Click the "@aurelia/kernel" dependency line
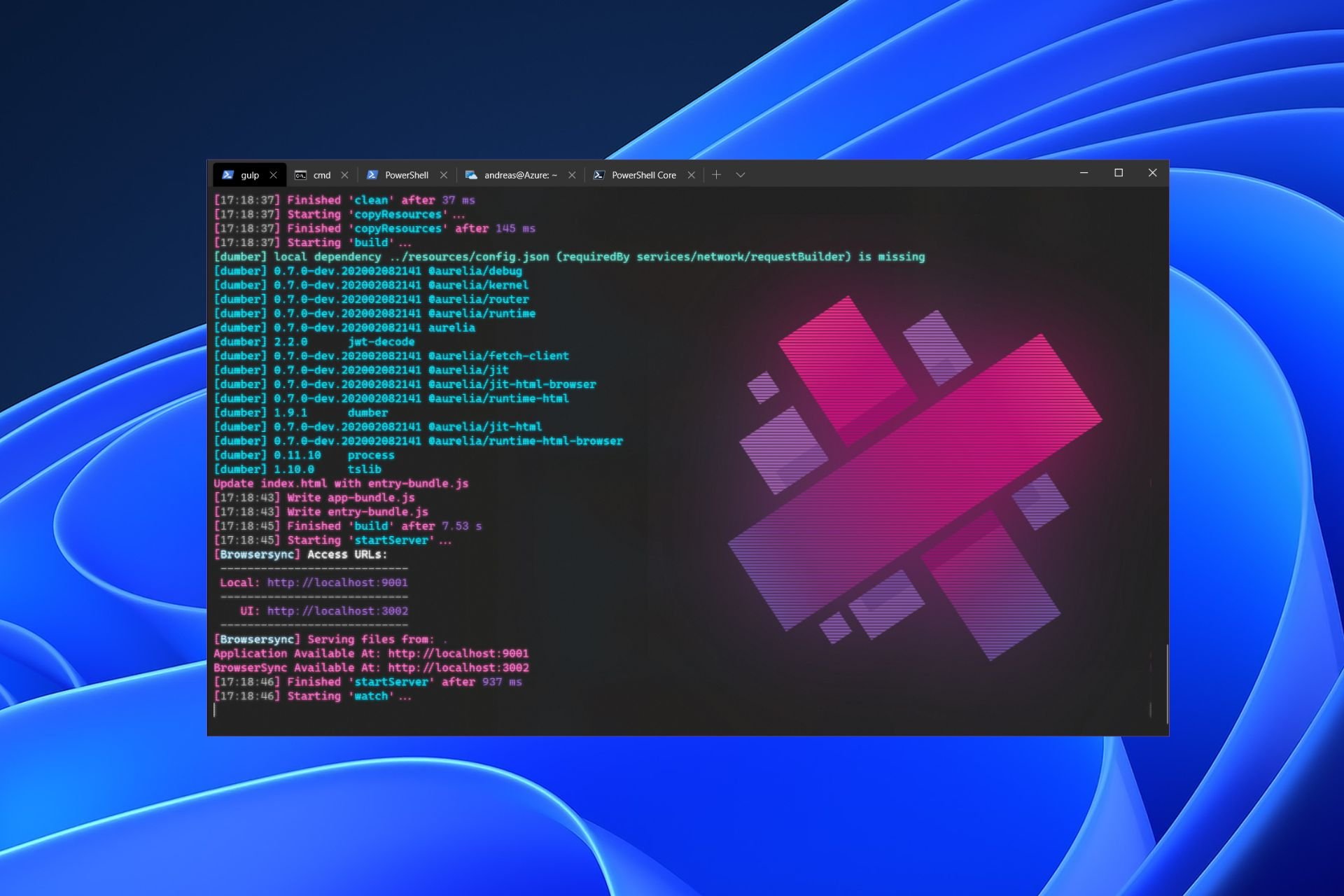The width and height of the screenshot is (1344, 896). [x=371, y=285]
